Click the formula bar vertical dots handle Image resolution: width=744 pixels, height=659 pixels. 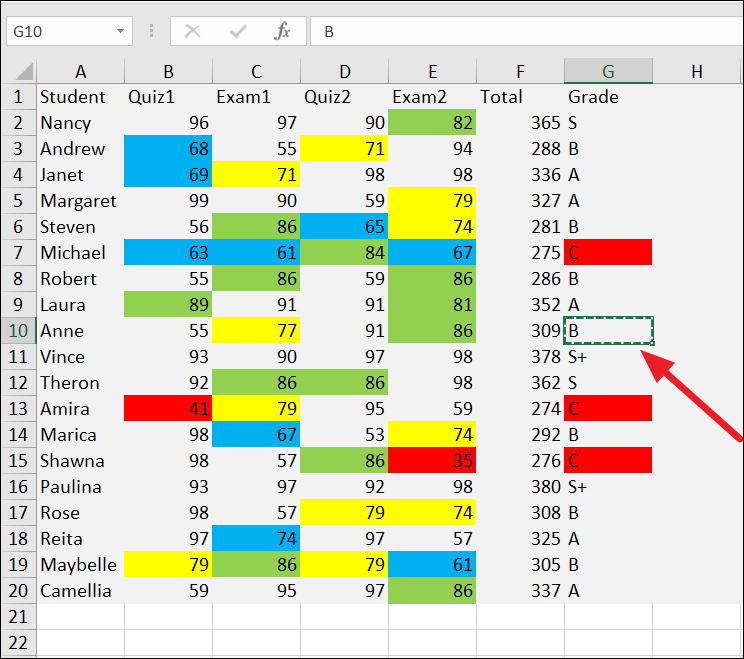(x=151, y=31)
